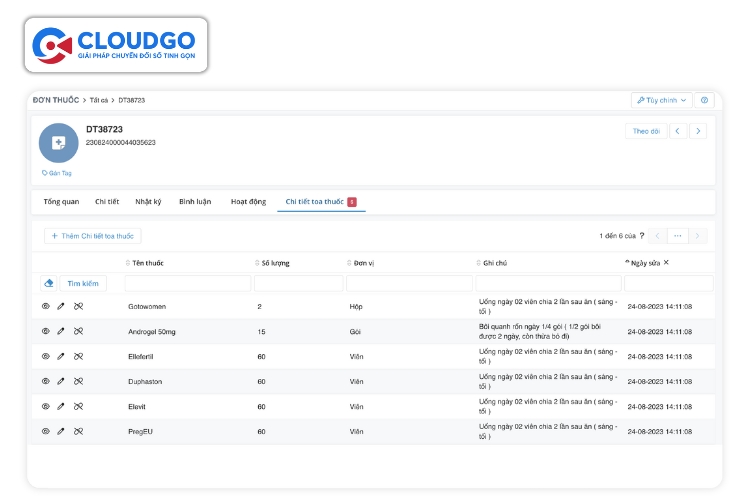This screenshot has height=500, width=750.
Task: View the Elevit row with the eye icon
Action: pyautogui.click(x=45, y=406)
